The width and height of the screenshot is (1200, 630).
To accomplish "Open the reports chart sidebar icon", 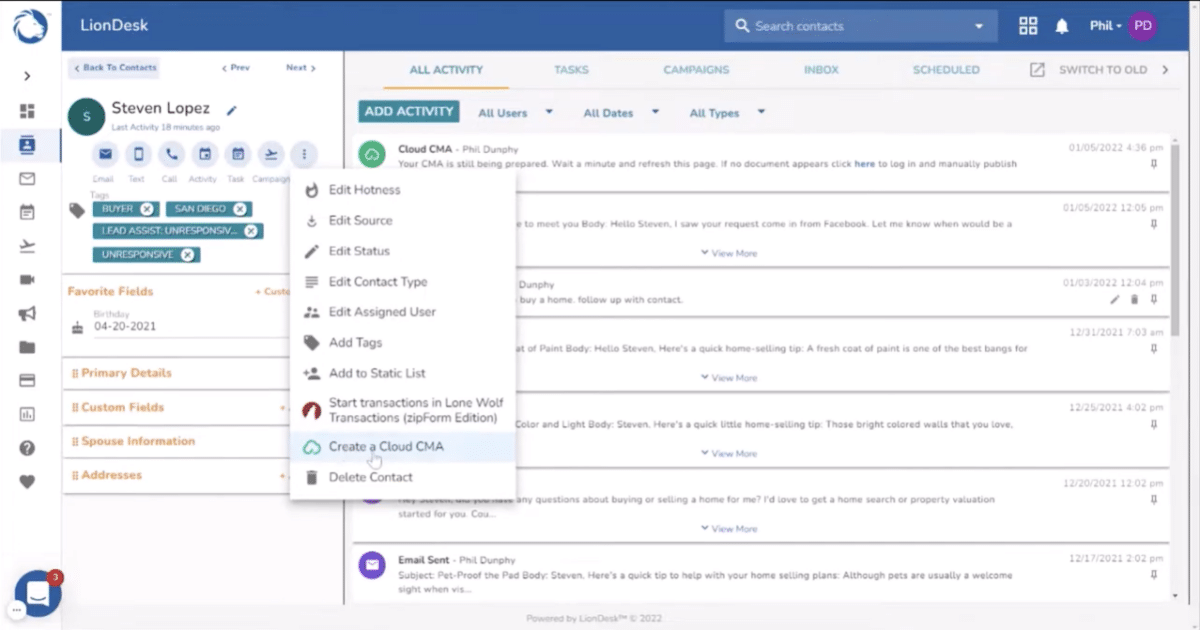I will coord(27,414).
